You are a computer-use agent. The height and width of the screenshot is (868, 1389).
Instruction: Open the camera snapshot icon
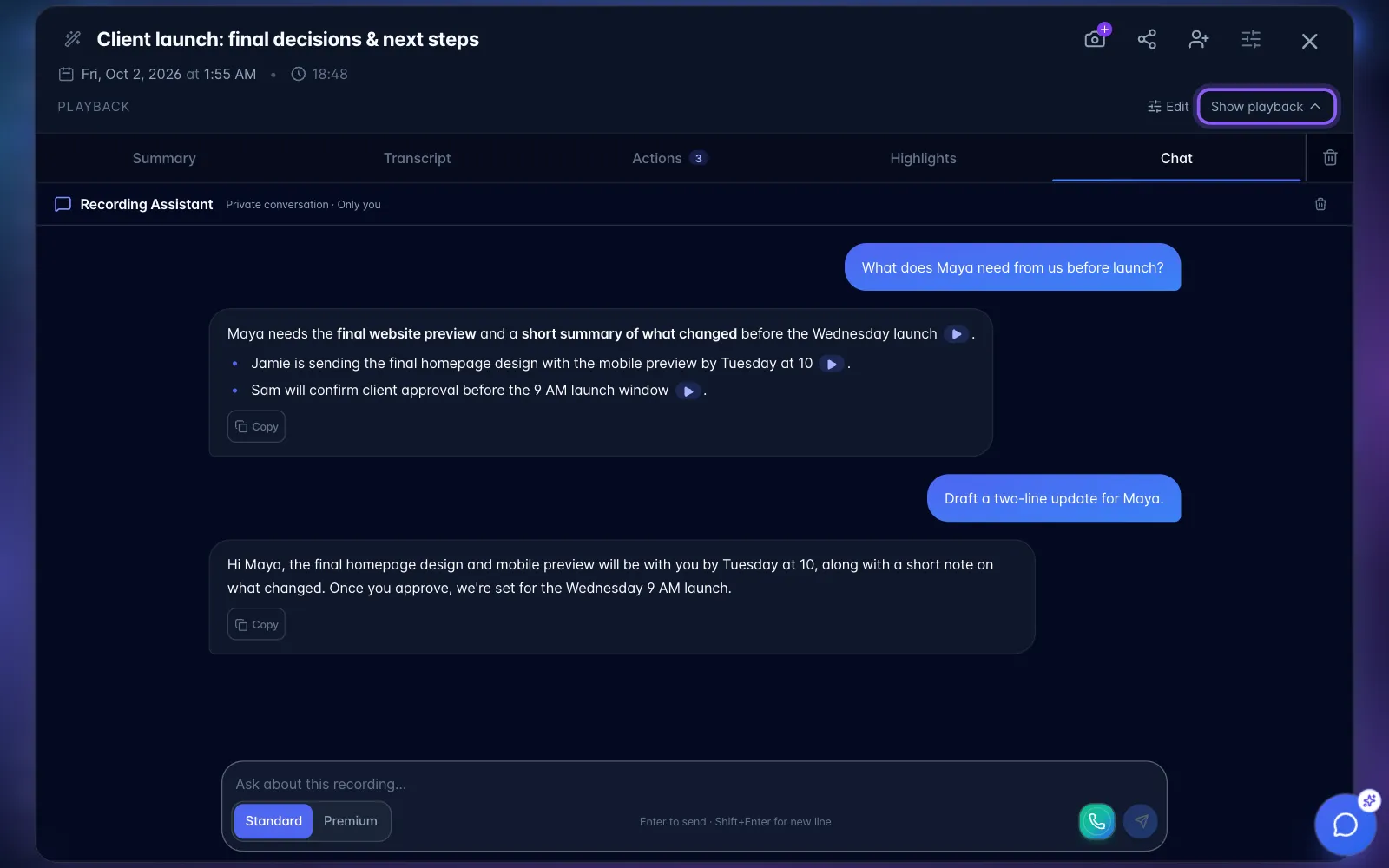(x=1096, y=39)
